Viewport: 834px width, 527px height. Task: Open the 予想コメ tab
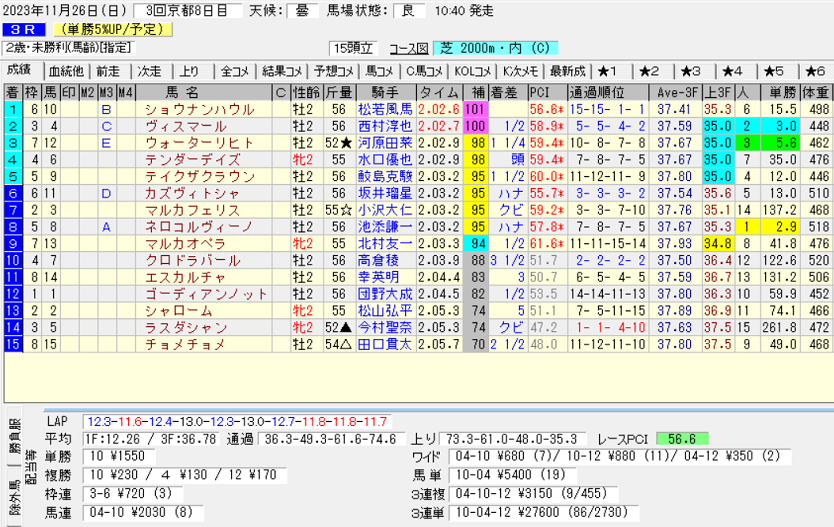(x=332, y=71)
